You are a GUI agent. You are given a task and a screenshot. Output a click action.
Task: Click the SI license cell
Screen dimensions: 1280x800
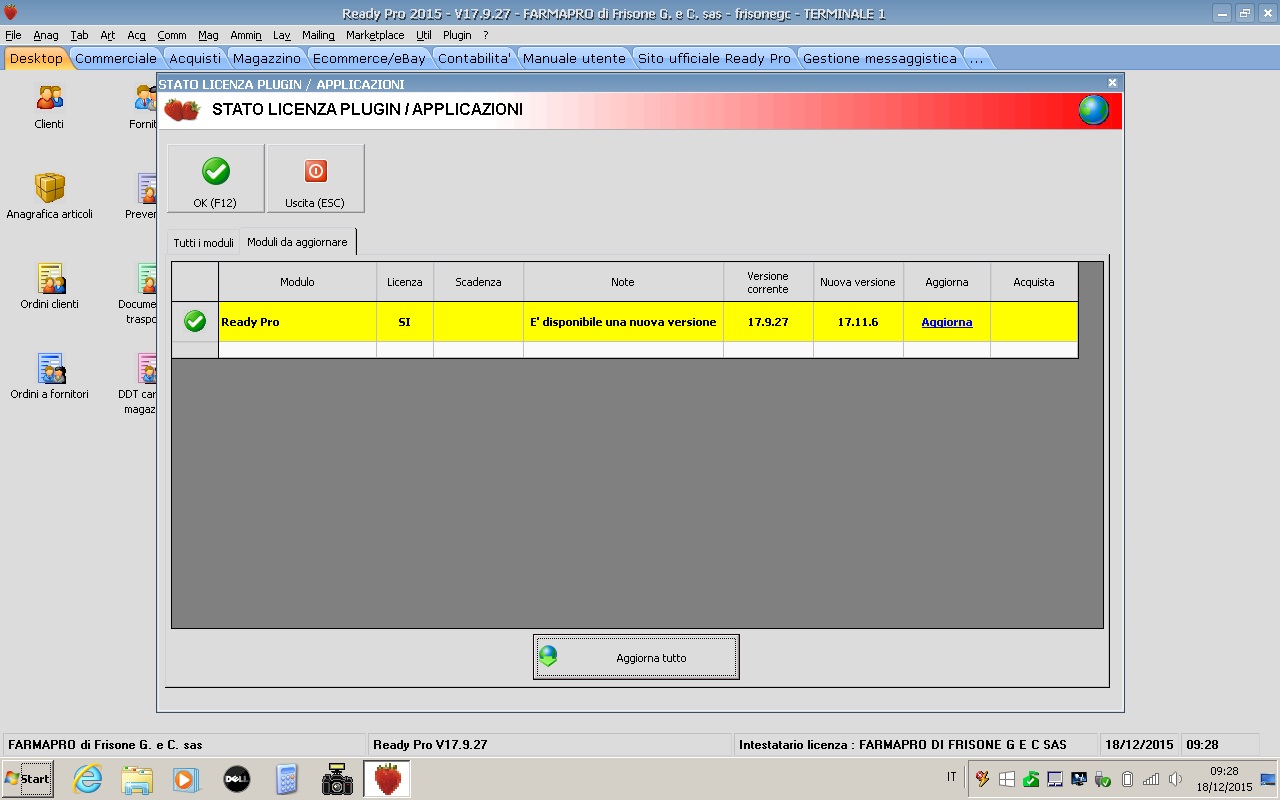(404, 322)
